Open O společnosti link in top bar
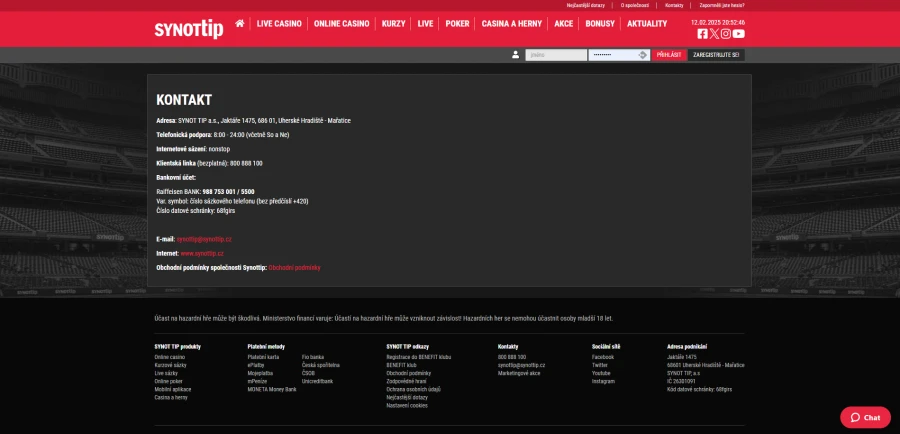Screen dimensions: 900x434 click(x=635, y=5)
